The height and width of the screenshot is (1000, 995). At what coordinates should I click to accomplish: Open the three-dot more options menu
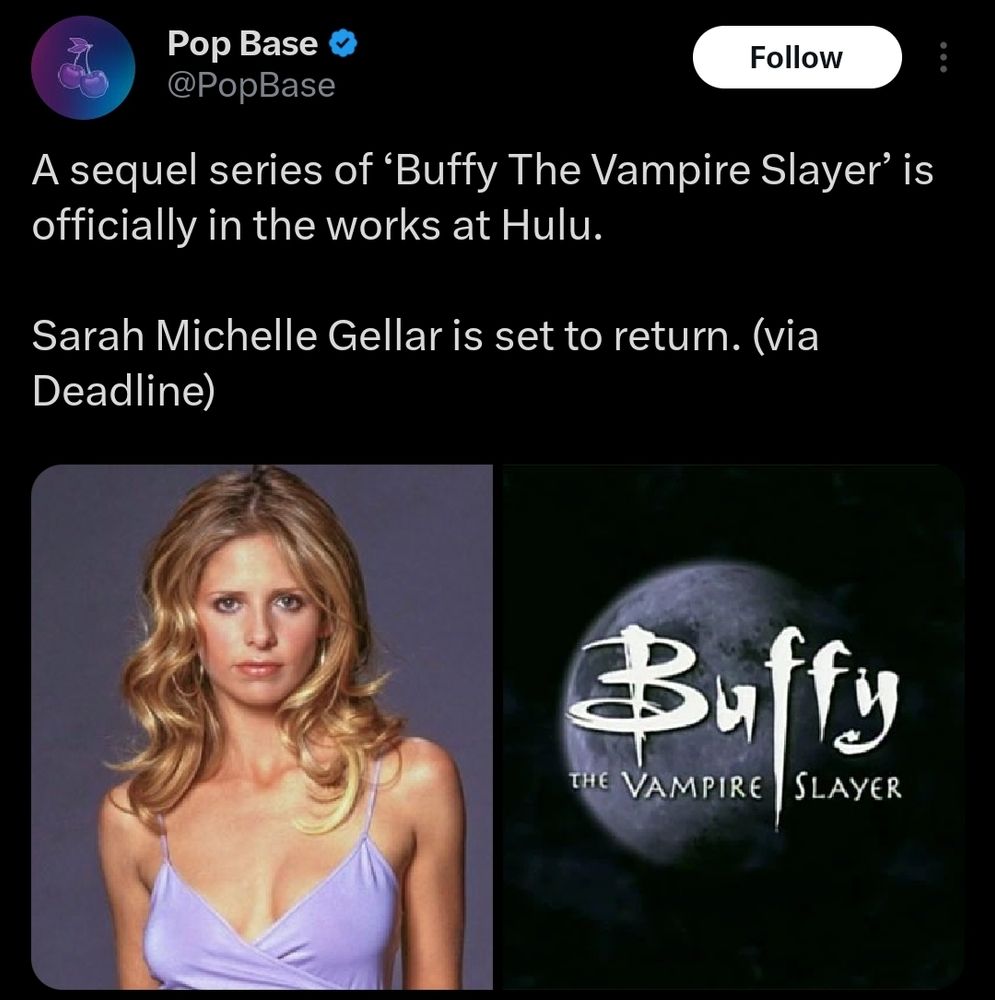pyautogui.click(x=944, y=57)
